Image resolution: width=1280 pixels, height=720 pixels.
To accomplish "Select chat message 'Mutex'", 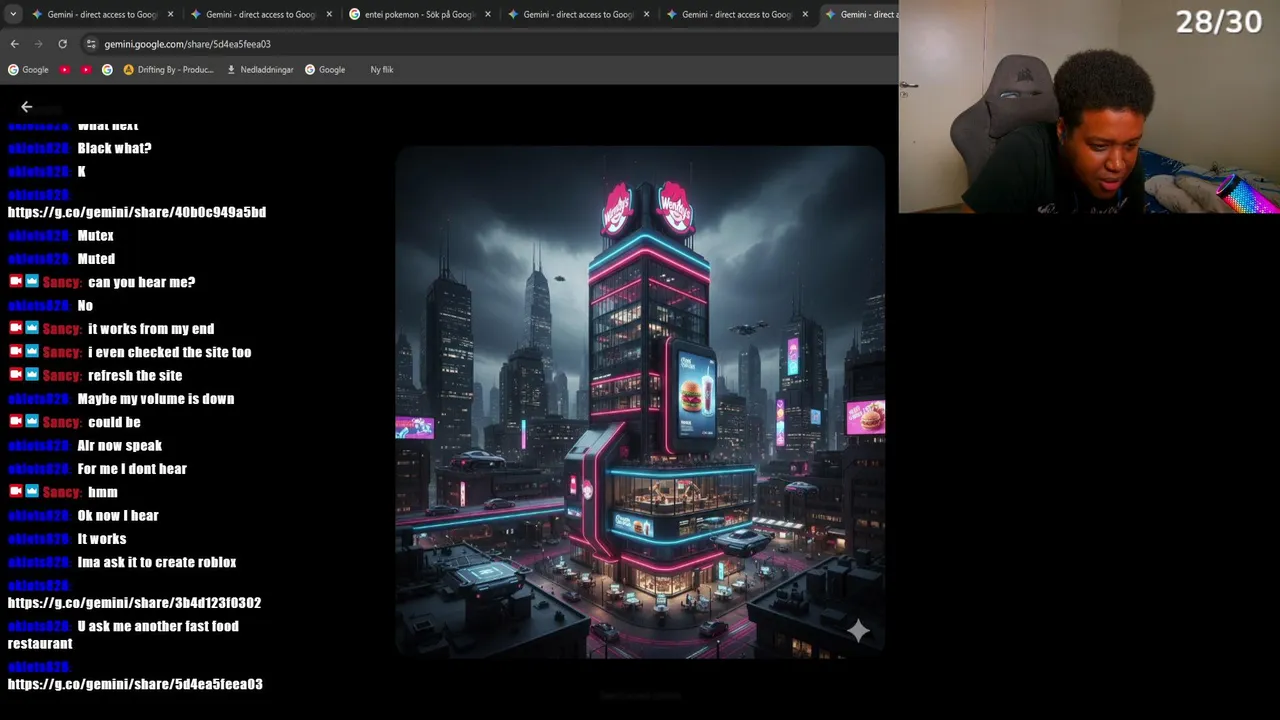I will 95,235.
